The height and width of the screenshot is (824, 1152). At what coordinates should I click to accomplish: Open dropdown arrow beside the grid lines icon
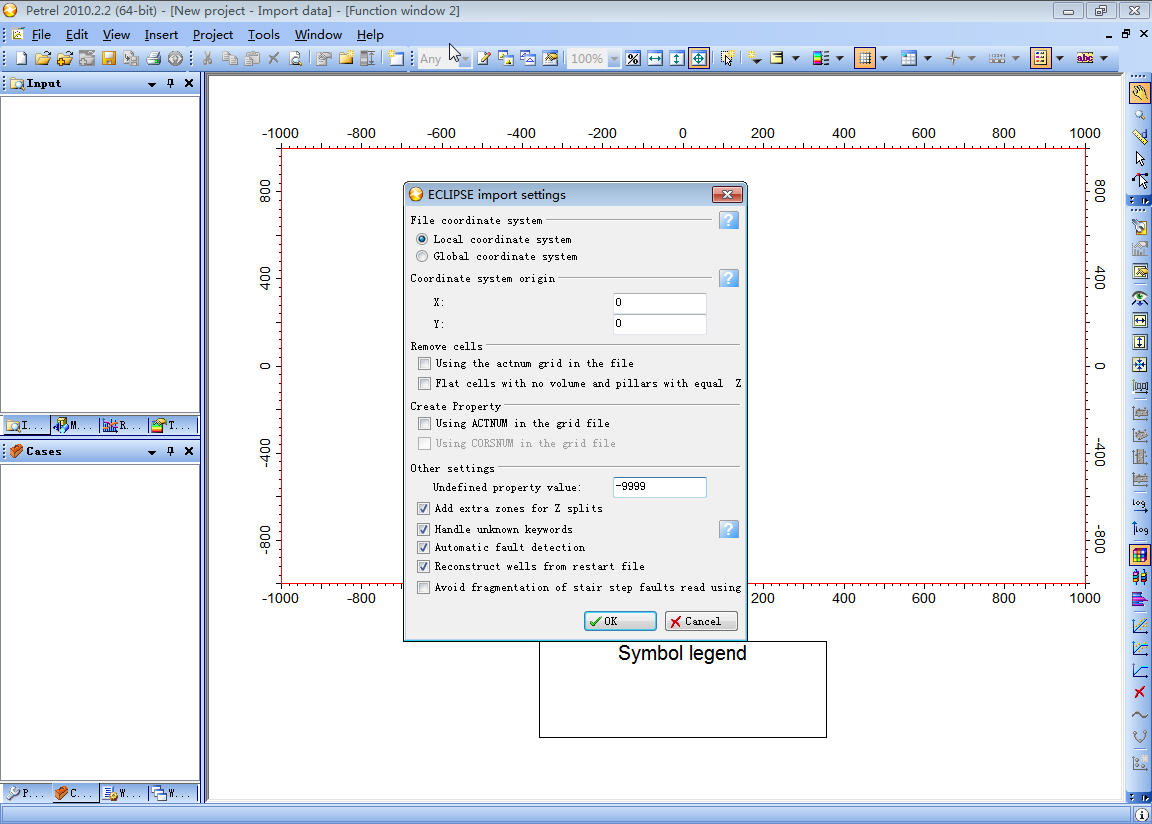point(884,59)
